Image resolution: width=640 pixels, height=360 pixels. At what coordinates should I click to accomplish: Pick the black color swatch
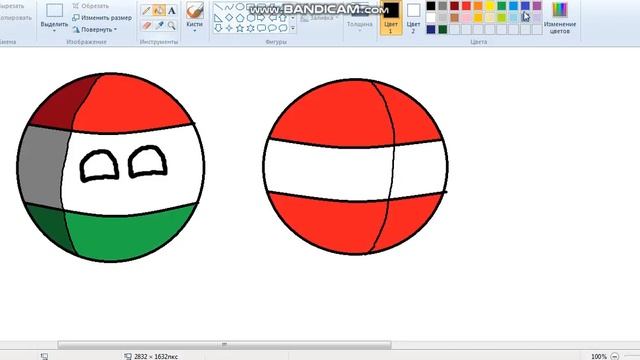tap(431, 6)
